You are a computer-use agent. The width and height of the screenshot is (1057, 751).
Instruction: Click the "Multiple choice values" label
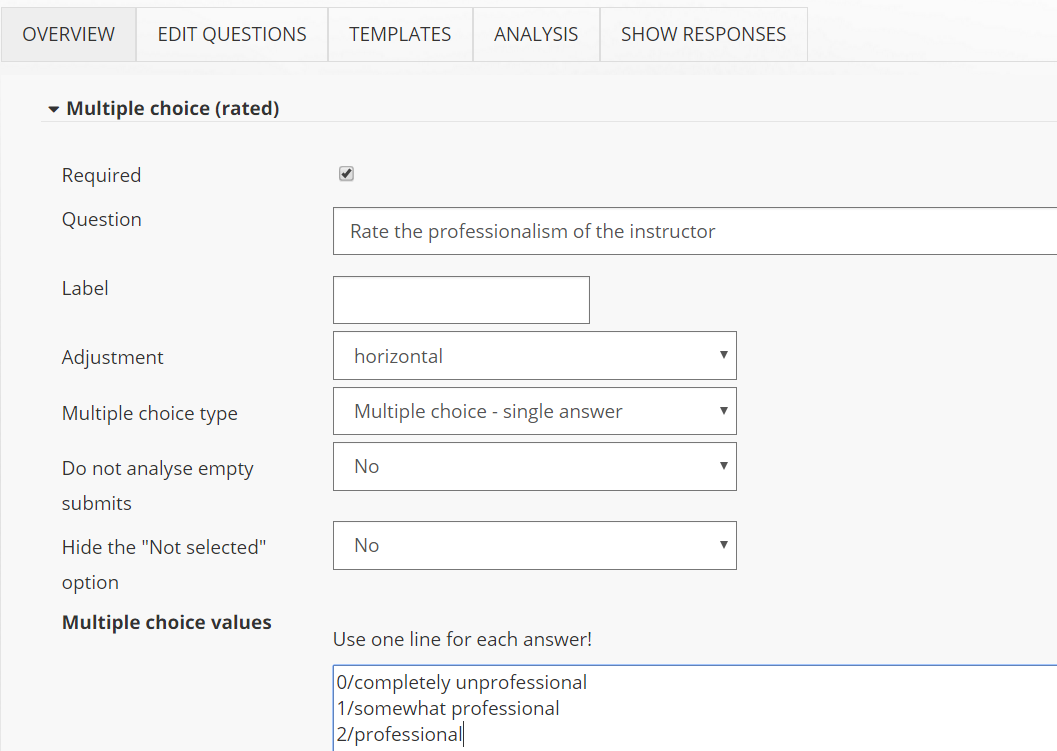pos(167,622)
